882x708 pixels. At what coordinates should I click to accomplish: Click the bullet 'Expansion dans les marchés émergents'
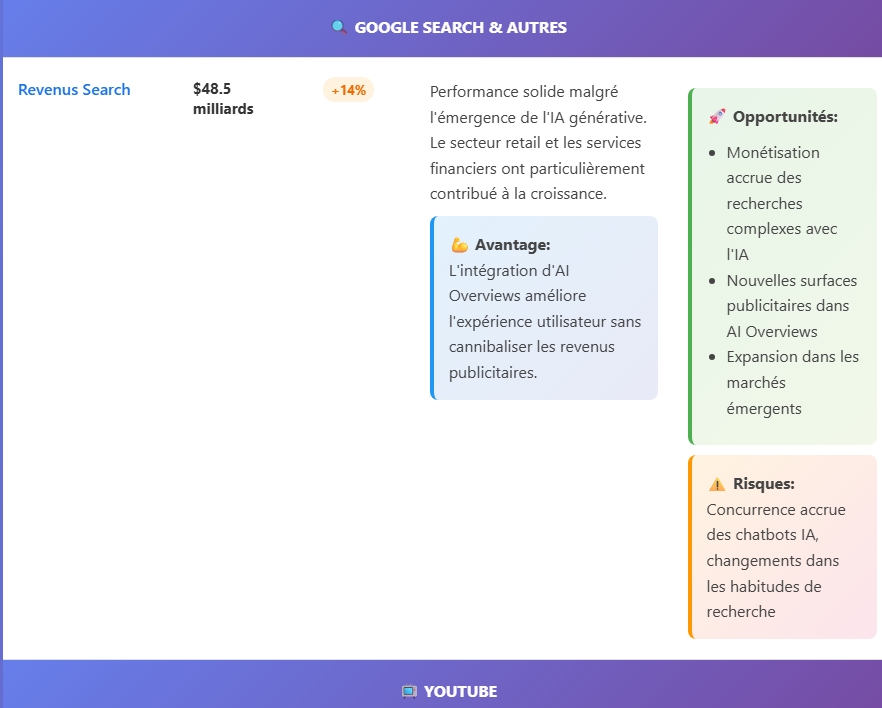click(x=792, y=382)
